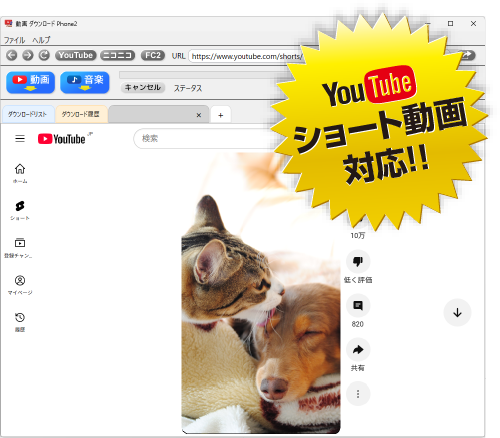The image size is (500, 438).
Task: Open comments showing 820
Action: tap(358, 306)
